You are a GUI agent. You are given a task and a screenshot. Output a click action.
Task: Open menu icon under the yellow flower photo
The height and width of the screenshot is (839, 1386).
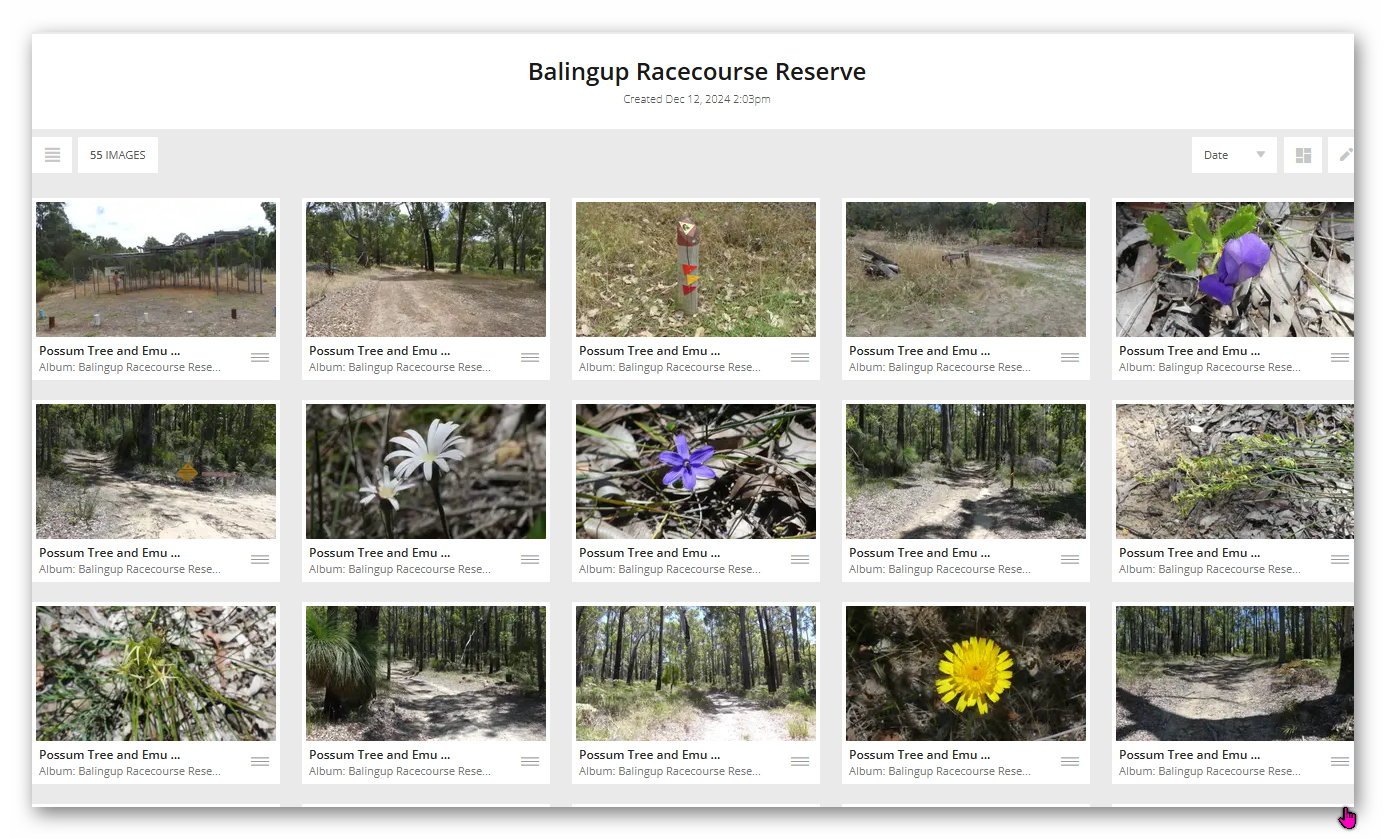[1070, 762]
